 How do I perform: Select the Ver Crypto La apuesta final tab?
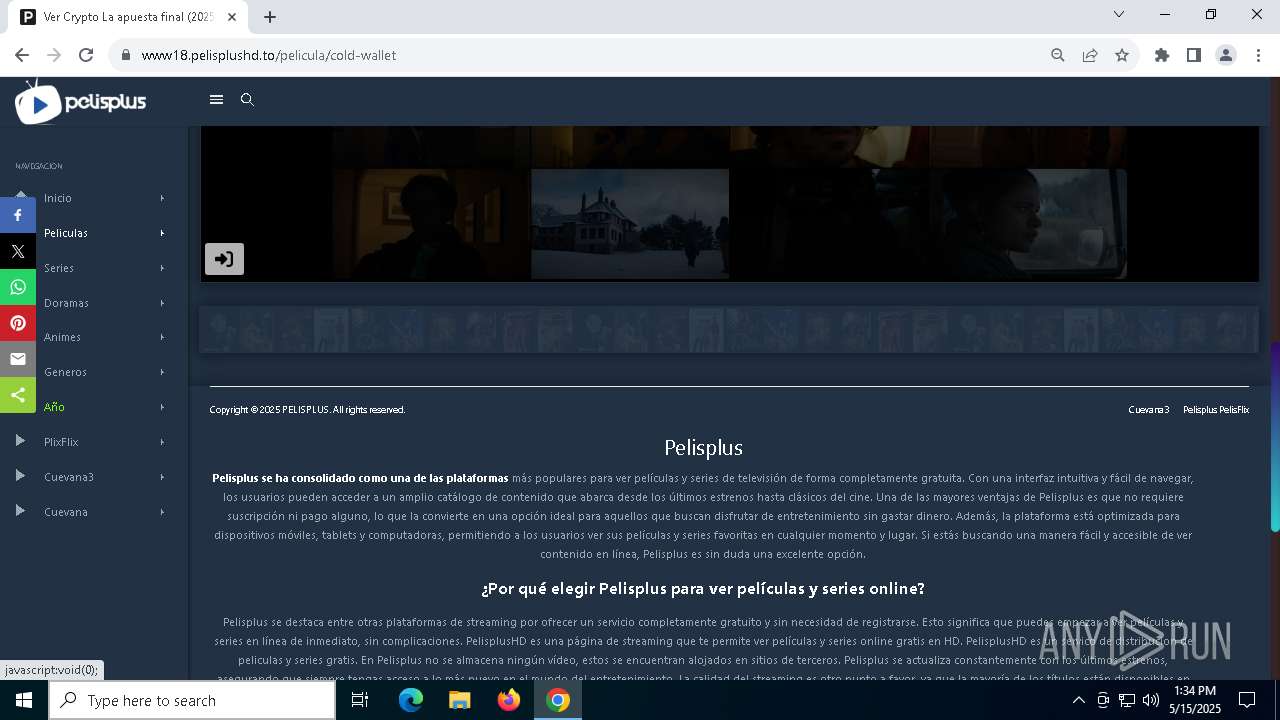pos(130,17)
